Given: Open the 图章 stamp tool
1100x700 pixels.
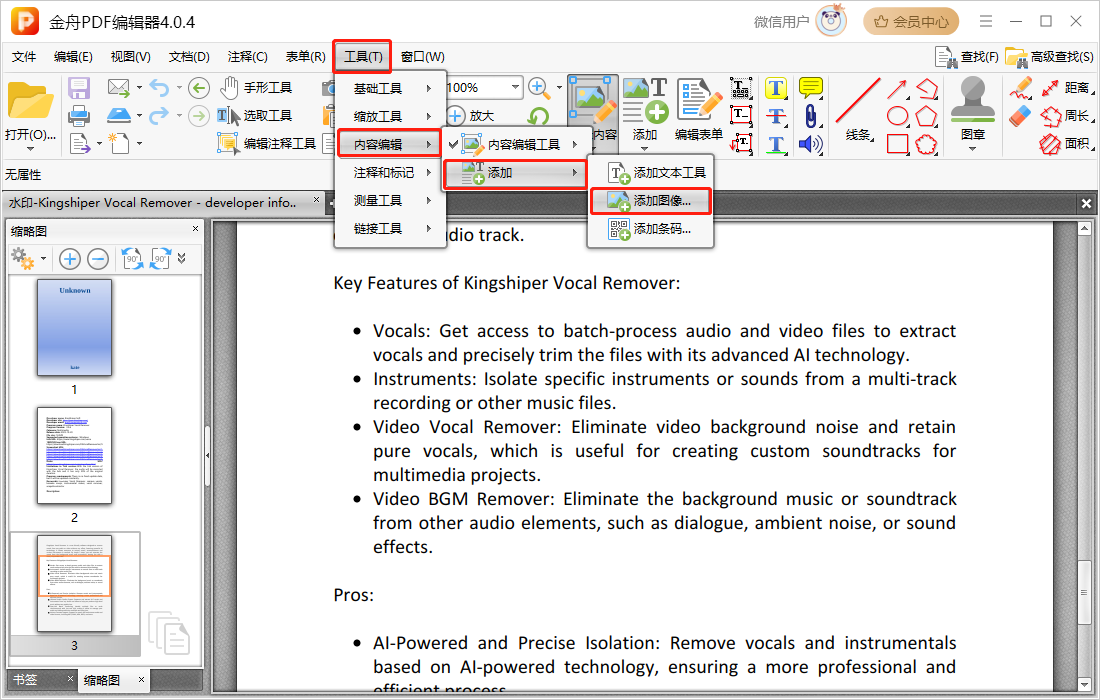Looking at the screenshot, I should [x=972, y=107].
